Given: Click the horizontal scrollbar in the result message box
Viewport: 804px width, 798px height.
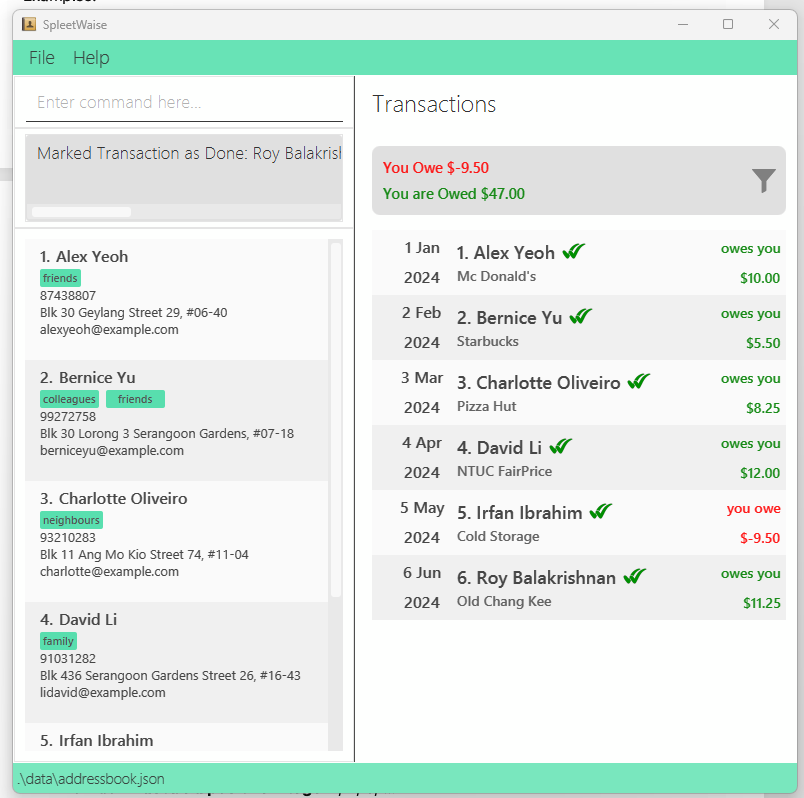Looking at the screenshot, I should (82, 212).
